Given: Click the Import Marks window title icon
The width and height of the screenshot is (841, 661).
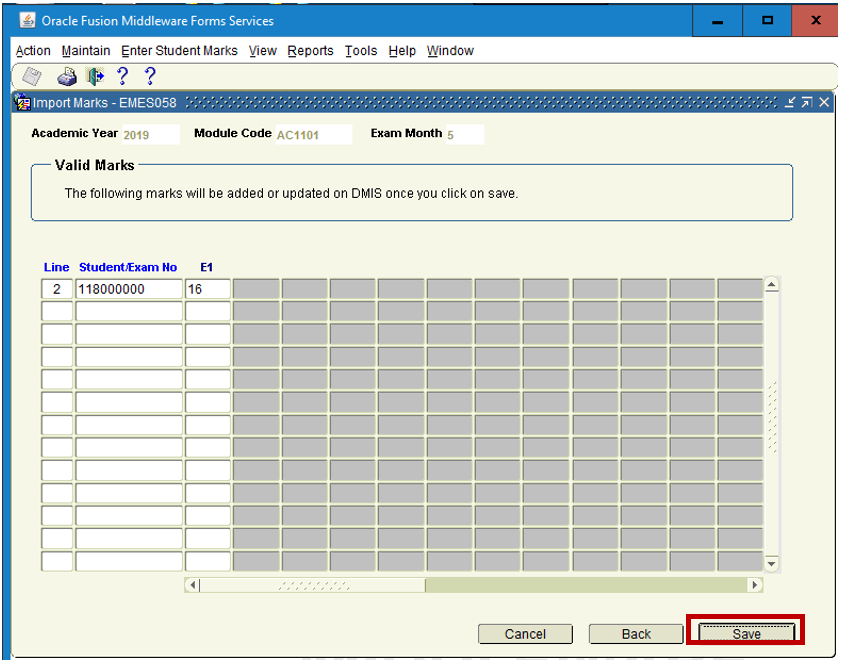Looking at the screenshot, I should pos(23,103).
